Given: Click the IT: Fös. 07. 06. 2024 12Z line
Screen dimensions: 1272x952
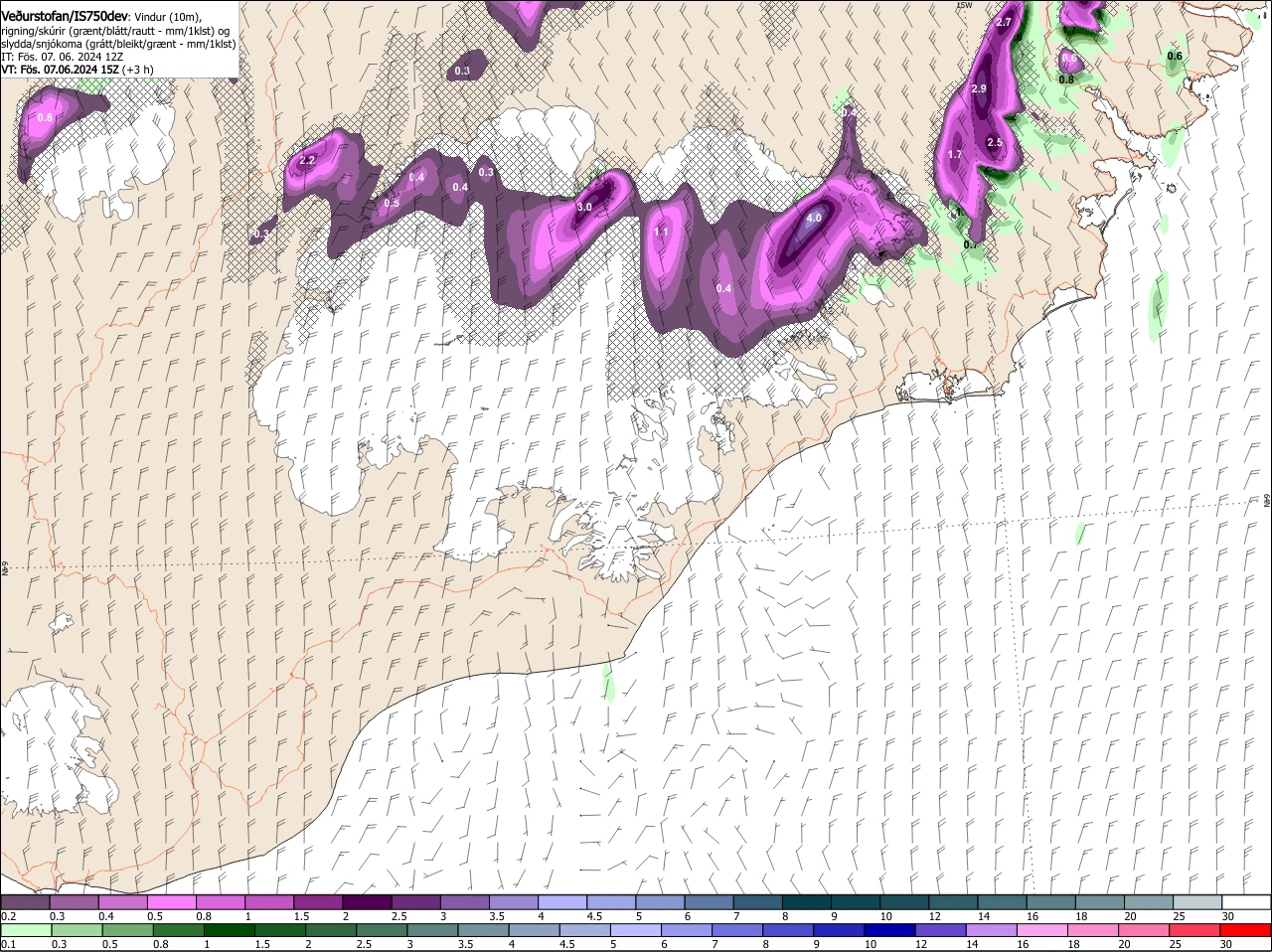Looking at the screenshot, I should (x=63, y=57).
